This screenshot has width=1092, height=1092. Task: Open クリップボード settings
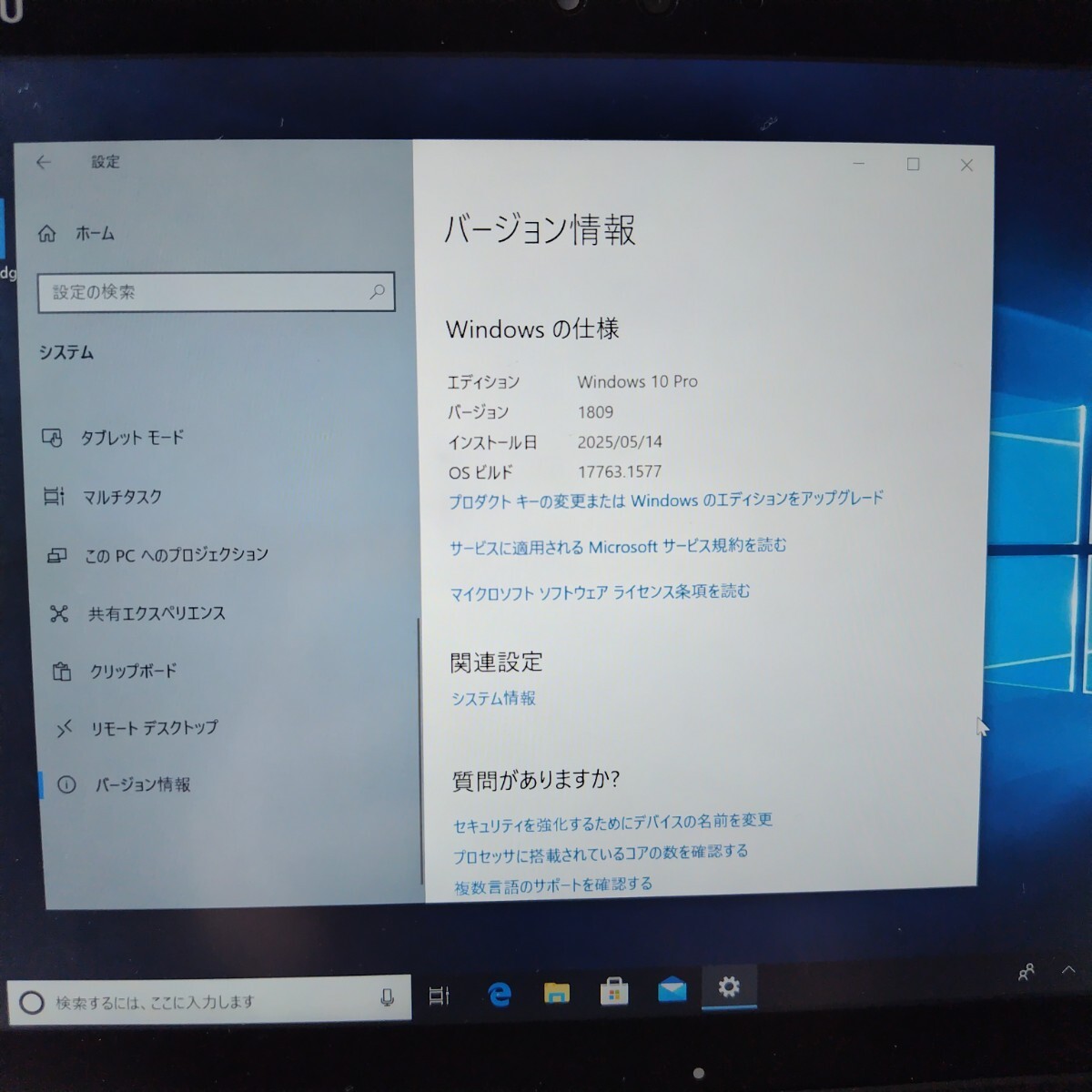click(x=115, y=672)
